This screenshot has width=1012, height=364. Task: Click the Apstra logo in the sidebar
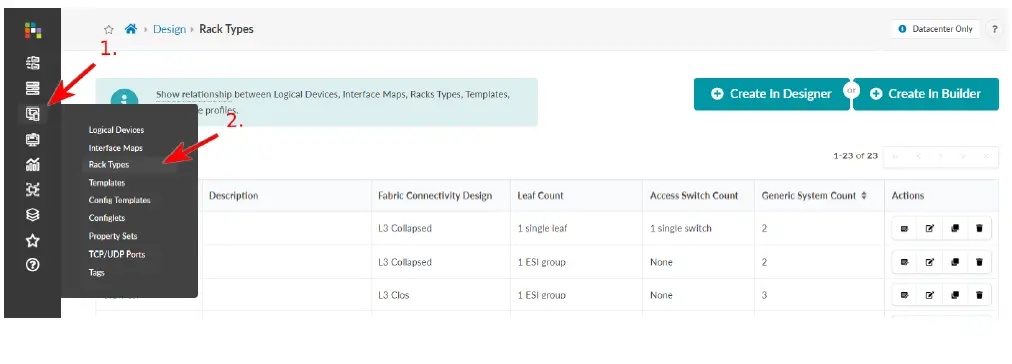pyautogui.click(x=33, y=30)
